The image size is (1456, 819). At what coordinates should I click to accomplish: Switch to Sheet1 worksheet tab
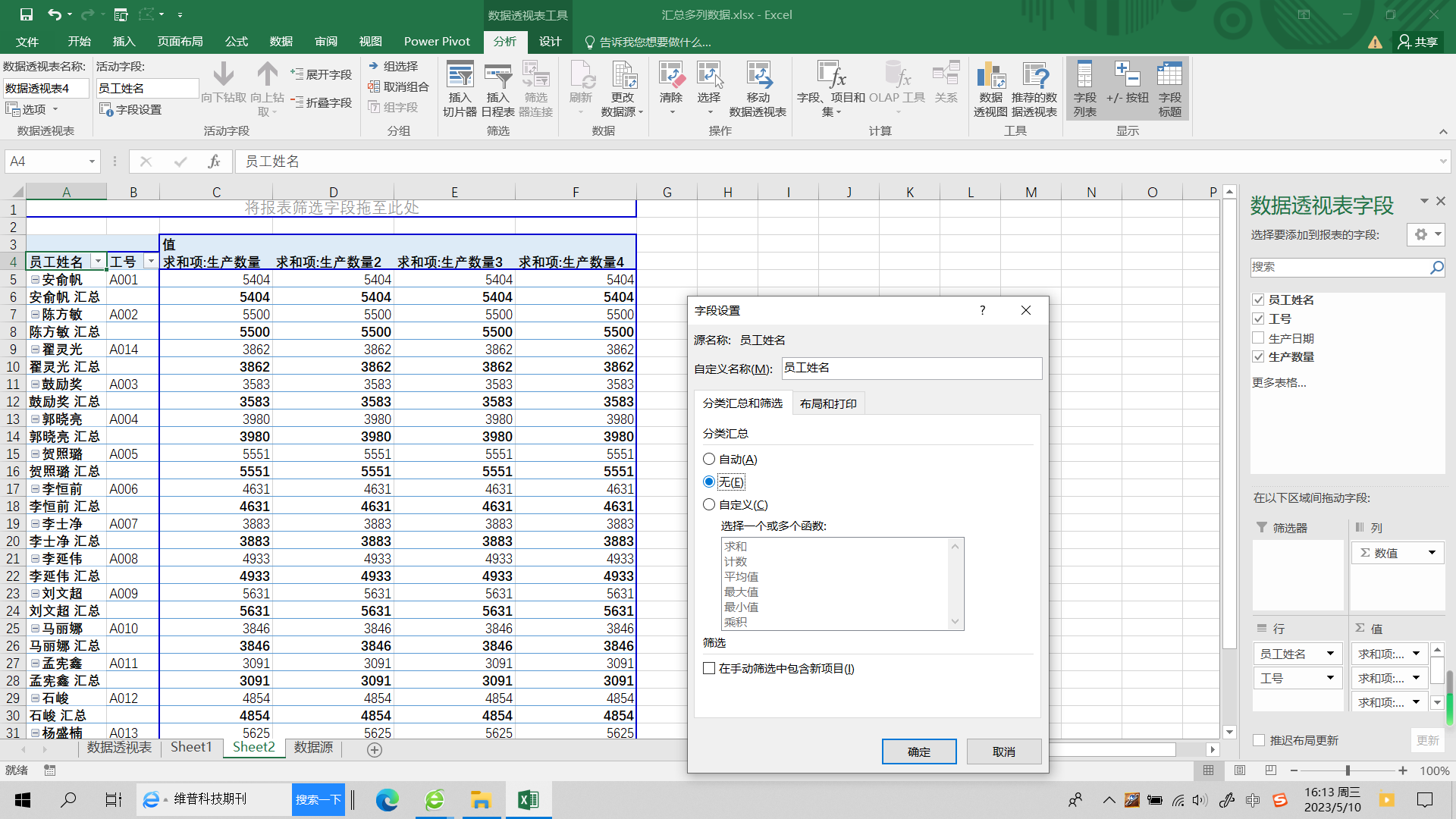(x=191, y=747)
